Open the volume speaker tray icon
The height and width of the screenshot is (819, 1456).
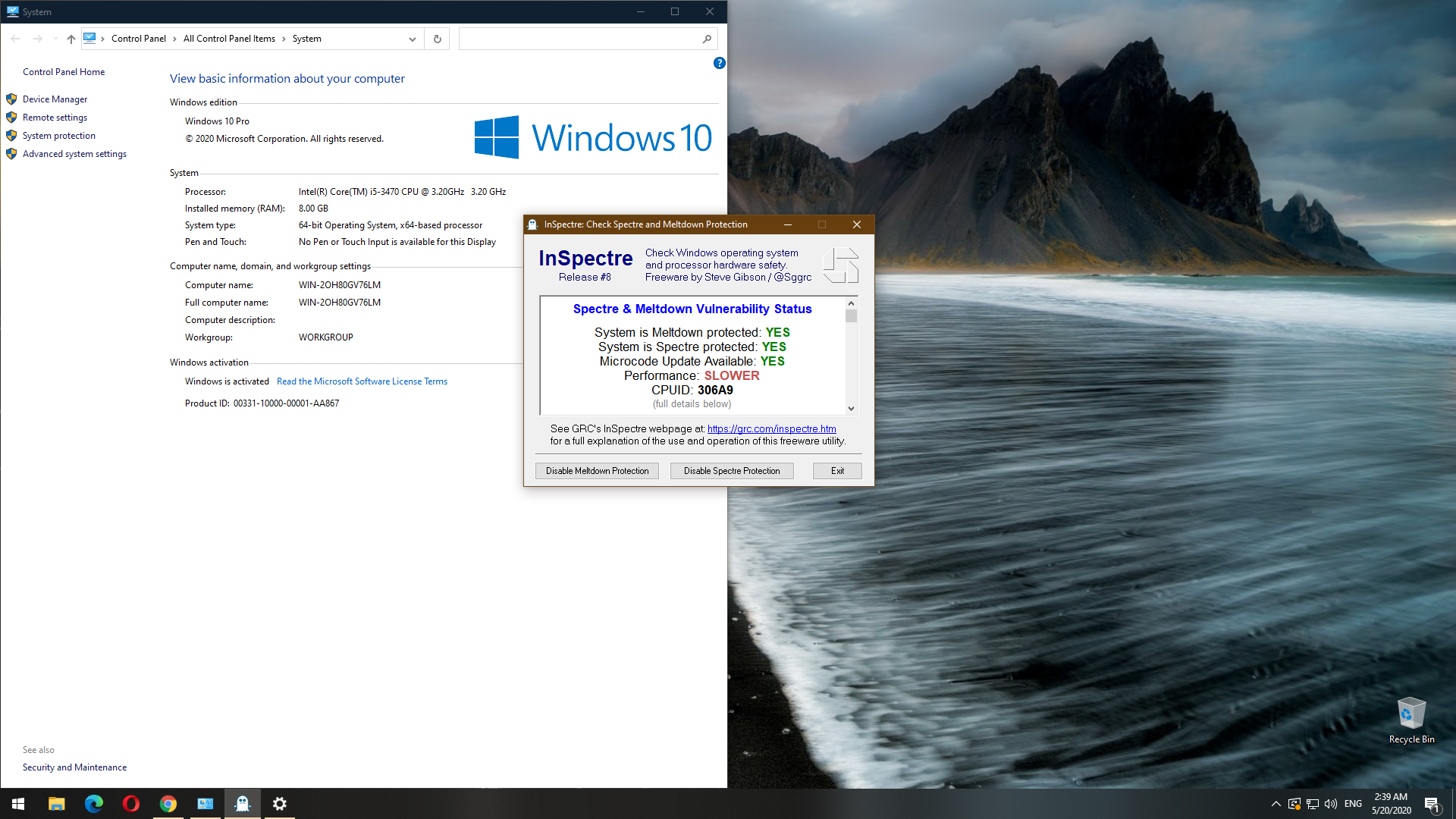pyautogui.click(x=1331, y=804)
